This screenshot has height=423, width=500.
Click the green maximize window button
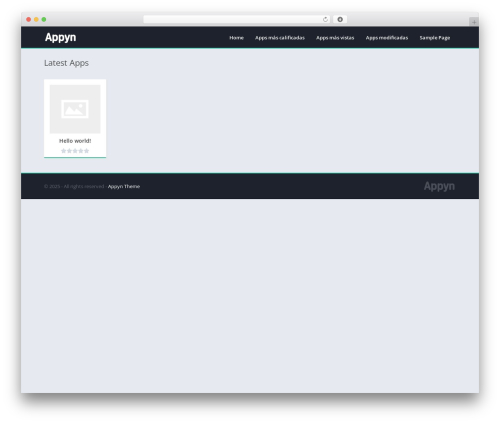click(44, 19)
